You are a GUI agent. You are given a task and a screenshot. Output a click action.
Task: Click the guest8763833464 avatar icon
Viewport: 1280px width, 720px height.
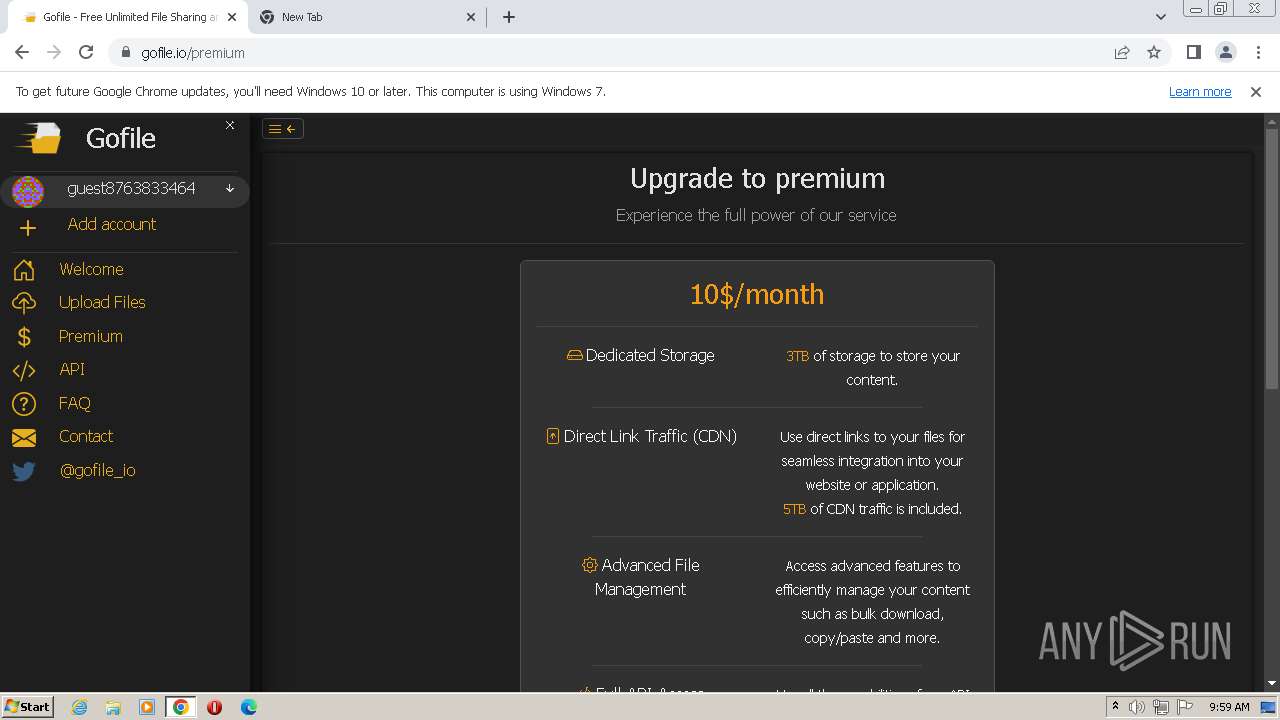[x=28, y=191]
